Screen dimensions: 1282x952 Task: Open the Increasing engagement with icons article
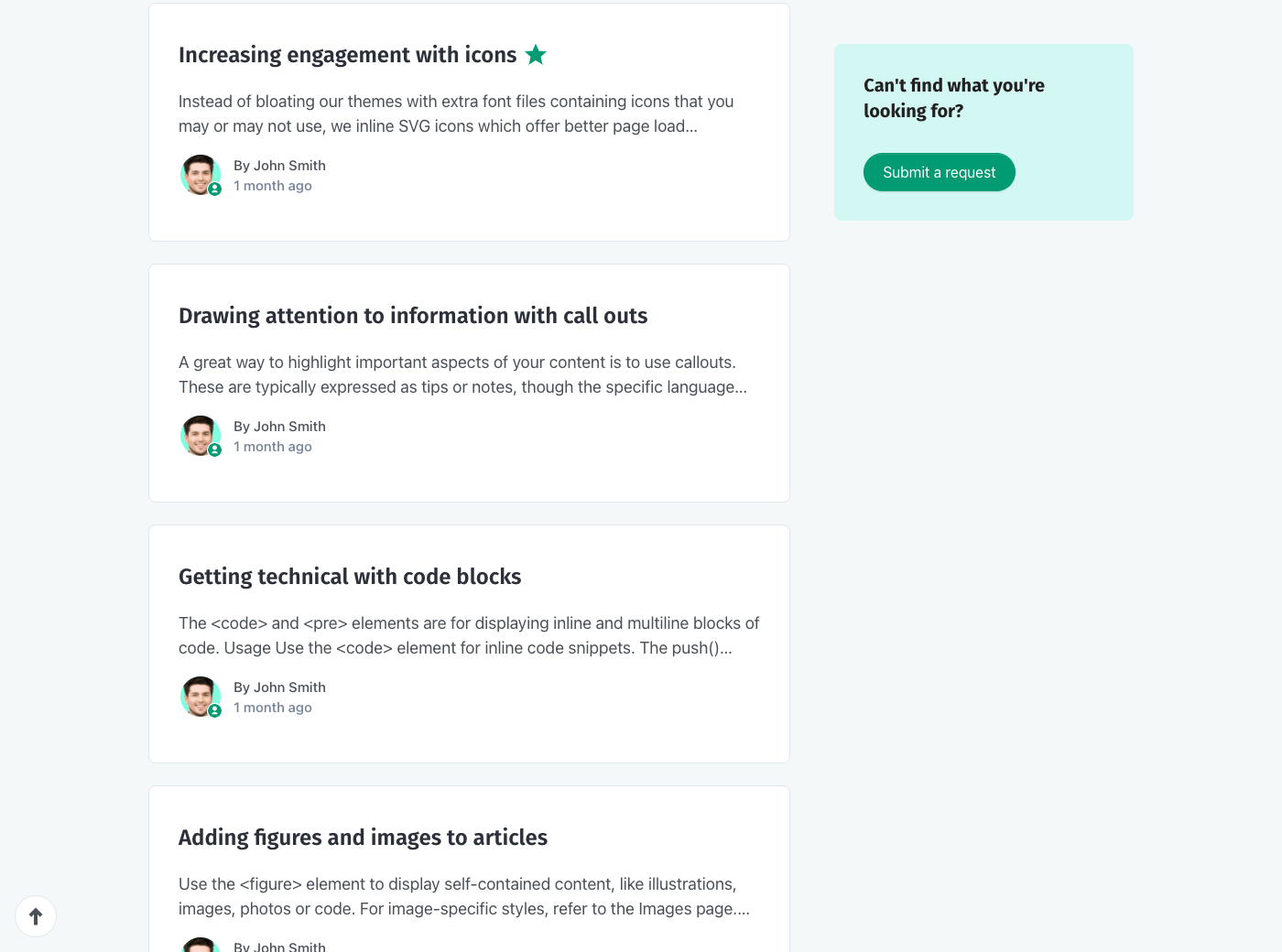(347, 55)
